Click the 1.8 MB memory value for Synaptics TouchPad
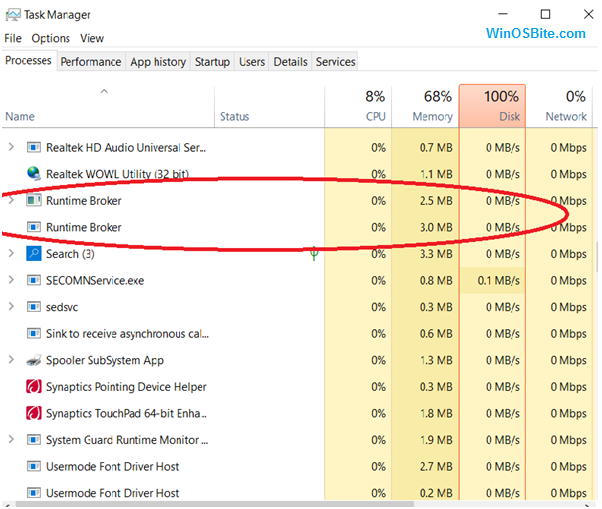The width and height of the screenshot is (602, 509). tap(436, 413)
